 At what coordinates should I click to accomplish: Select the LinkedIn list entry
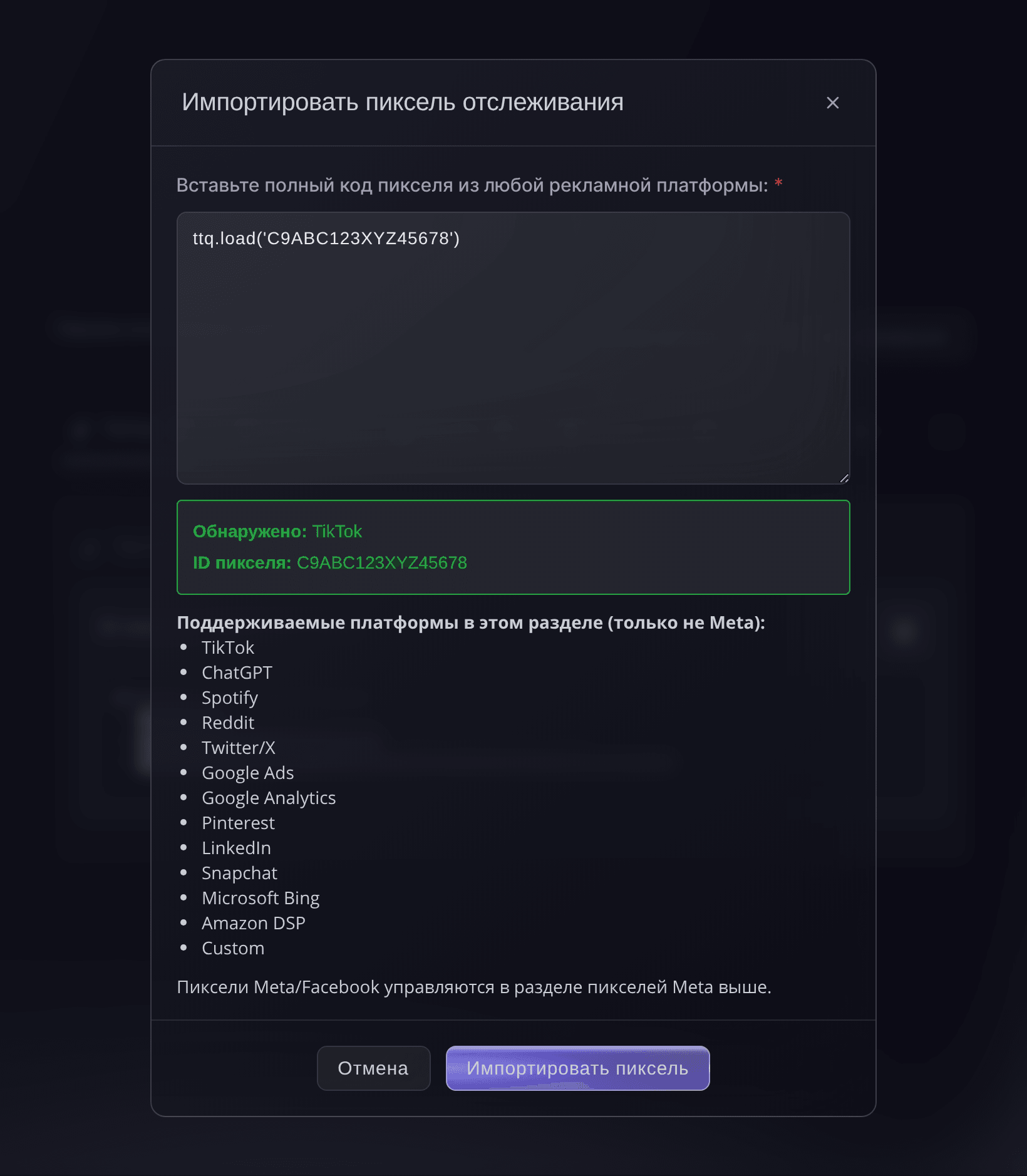[236, 848]
